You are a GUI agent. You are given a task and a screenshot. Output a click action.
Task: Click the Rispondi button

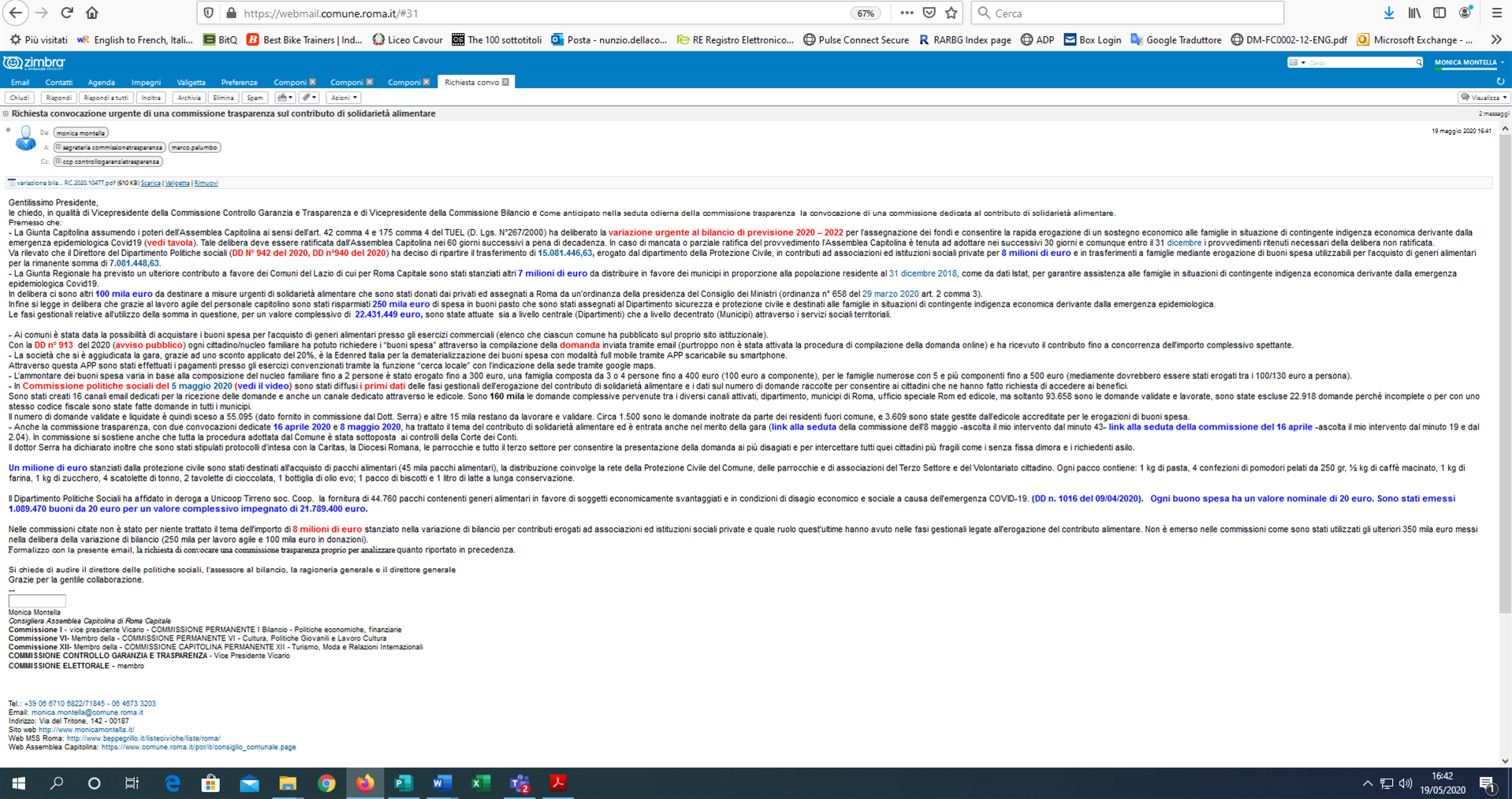click(58, 98)
